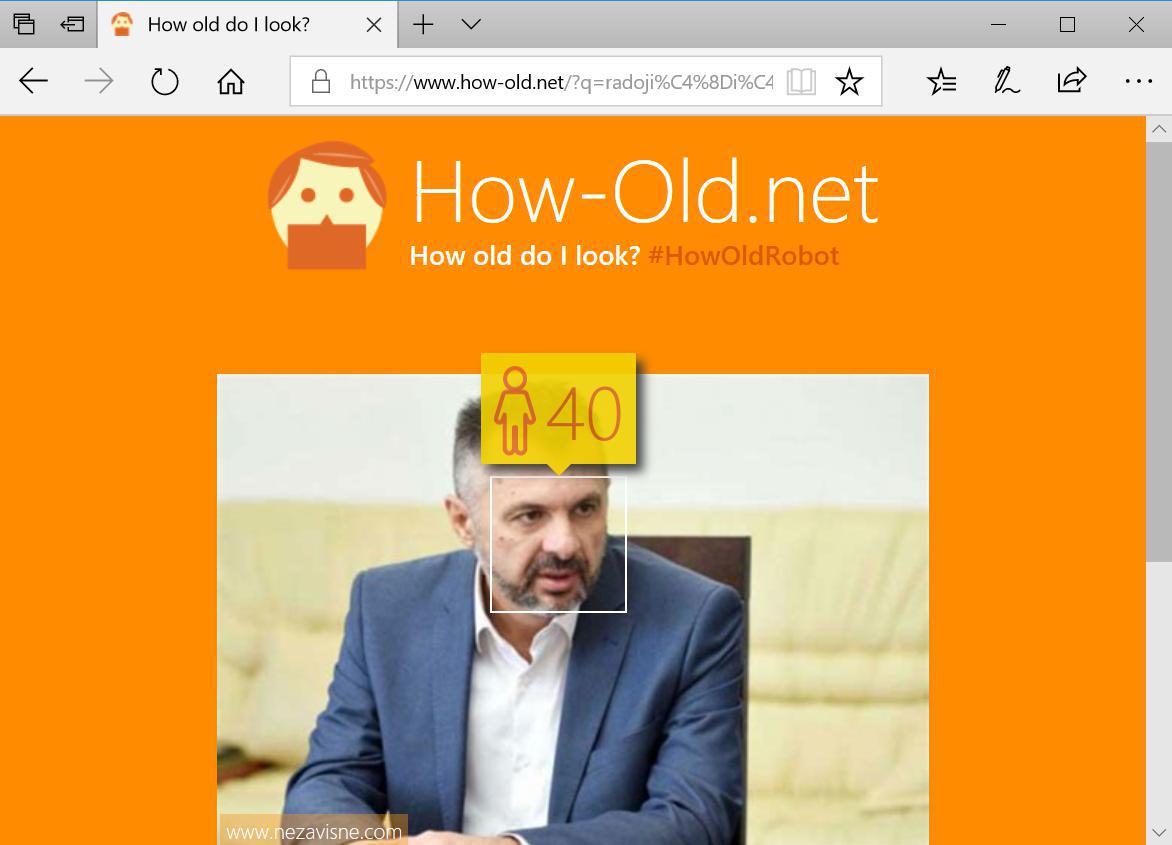The image size is (1172, 845).
Task: Share this page via share icon
Action: coord(1072,81)
